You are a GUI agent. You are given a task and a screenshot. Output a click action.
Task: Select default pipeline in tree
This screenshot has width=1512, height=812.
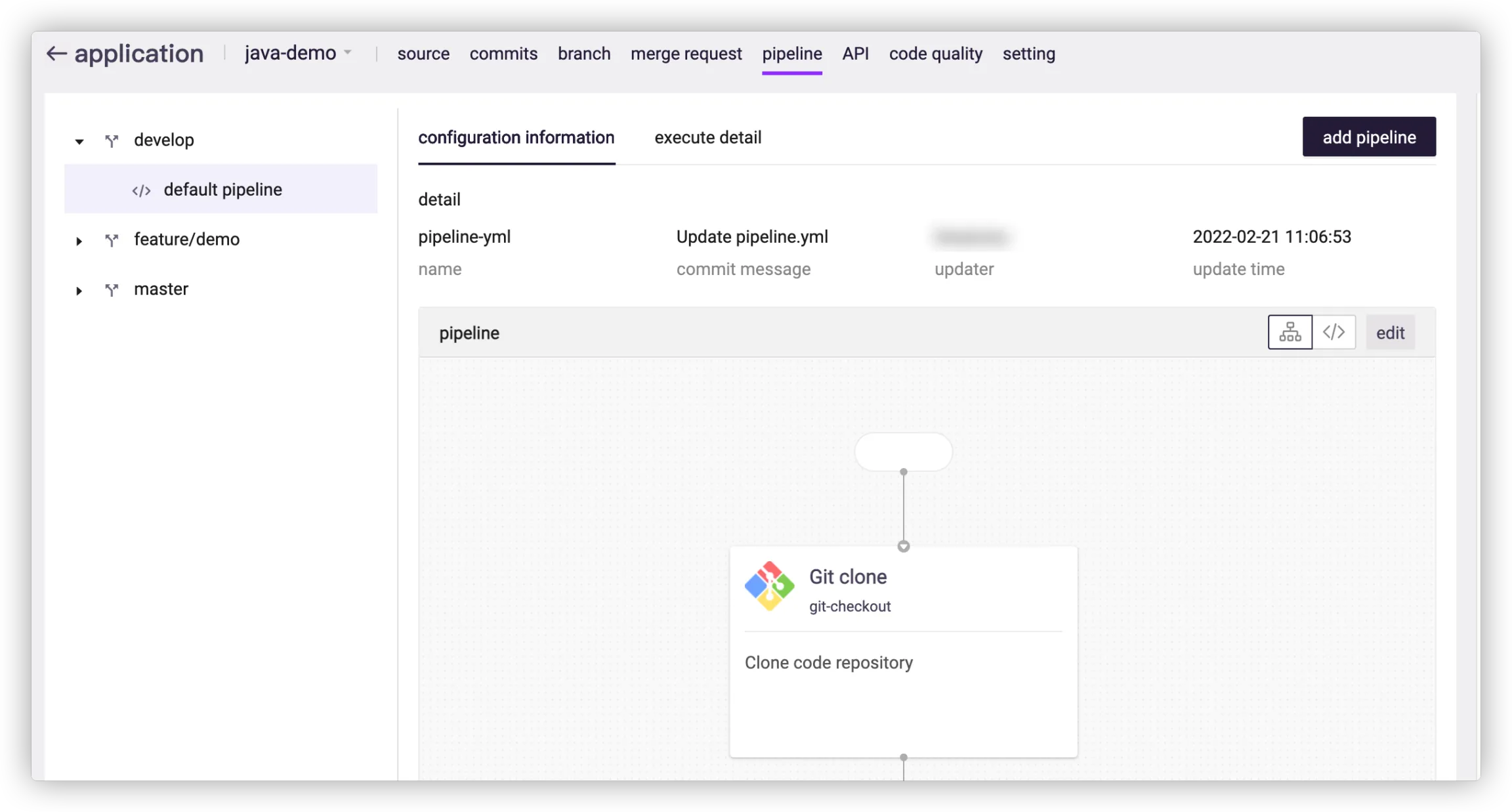(x=222, y=190)
